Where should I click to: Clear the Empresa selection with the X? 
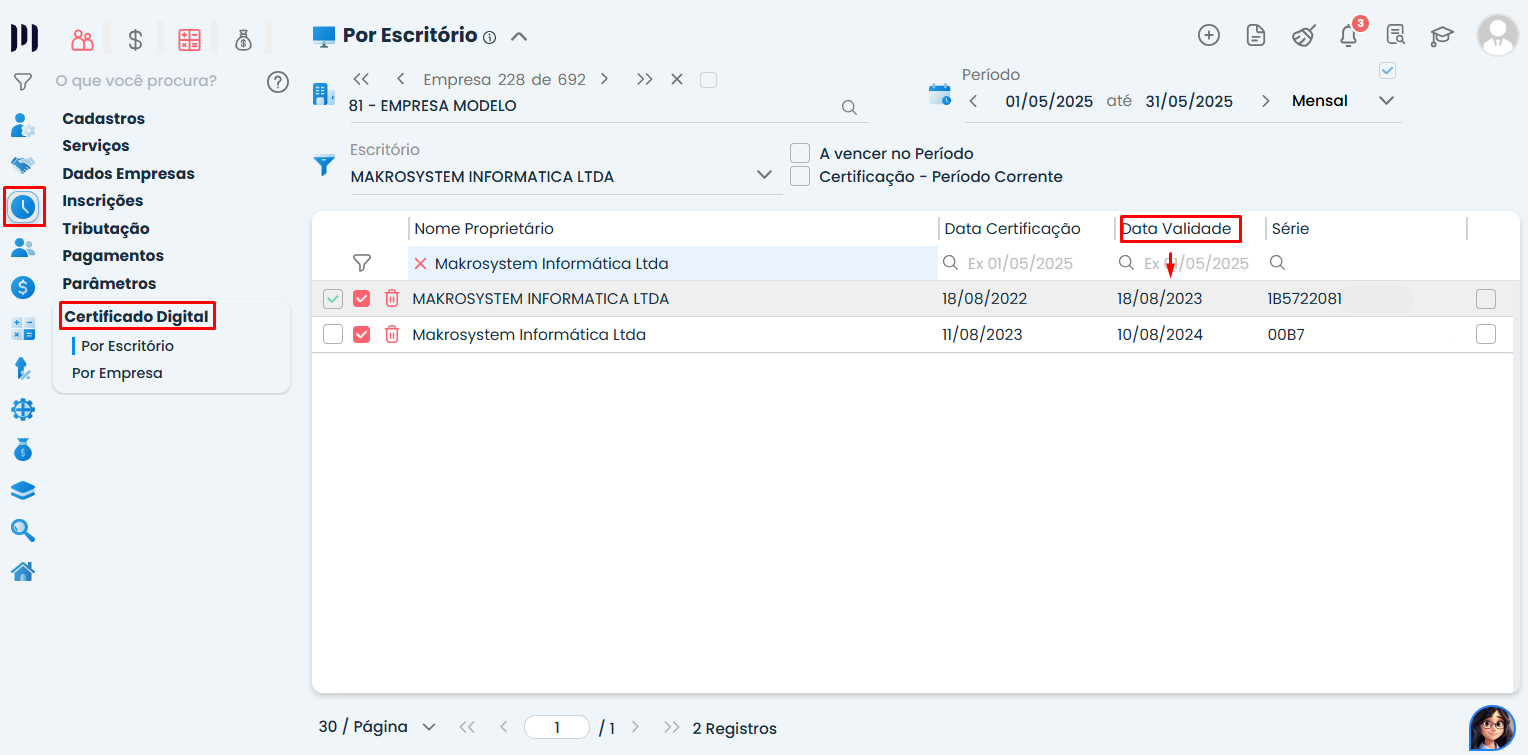pyautogui.click(x=677, y=79)
